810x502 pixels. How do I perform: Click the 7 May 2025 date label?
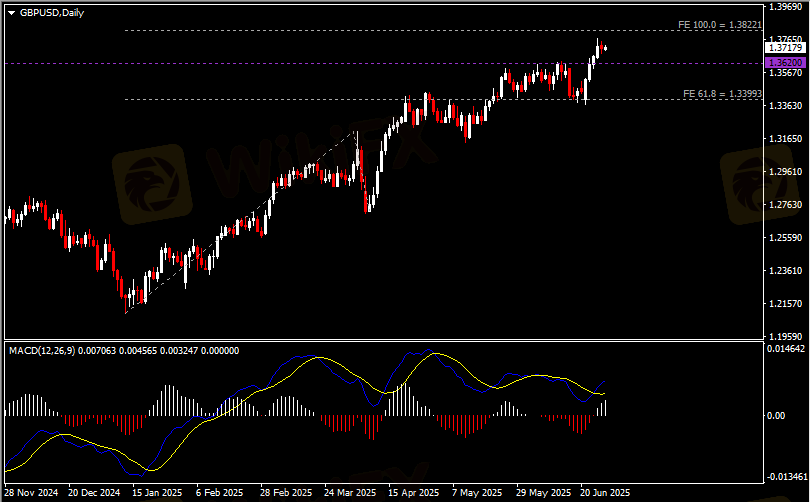pos(477,493)
